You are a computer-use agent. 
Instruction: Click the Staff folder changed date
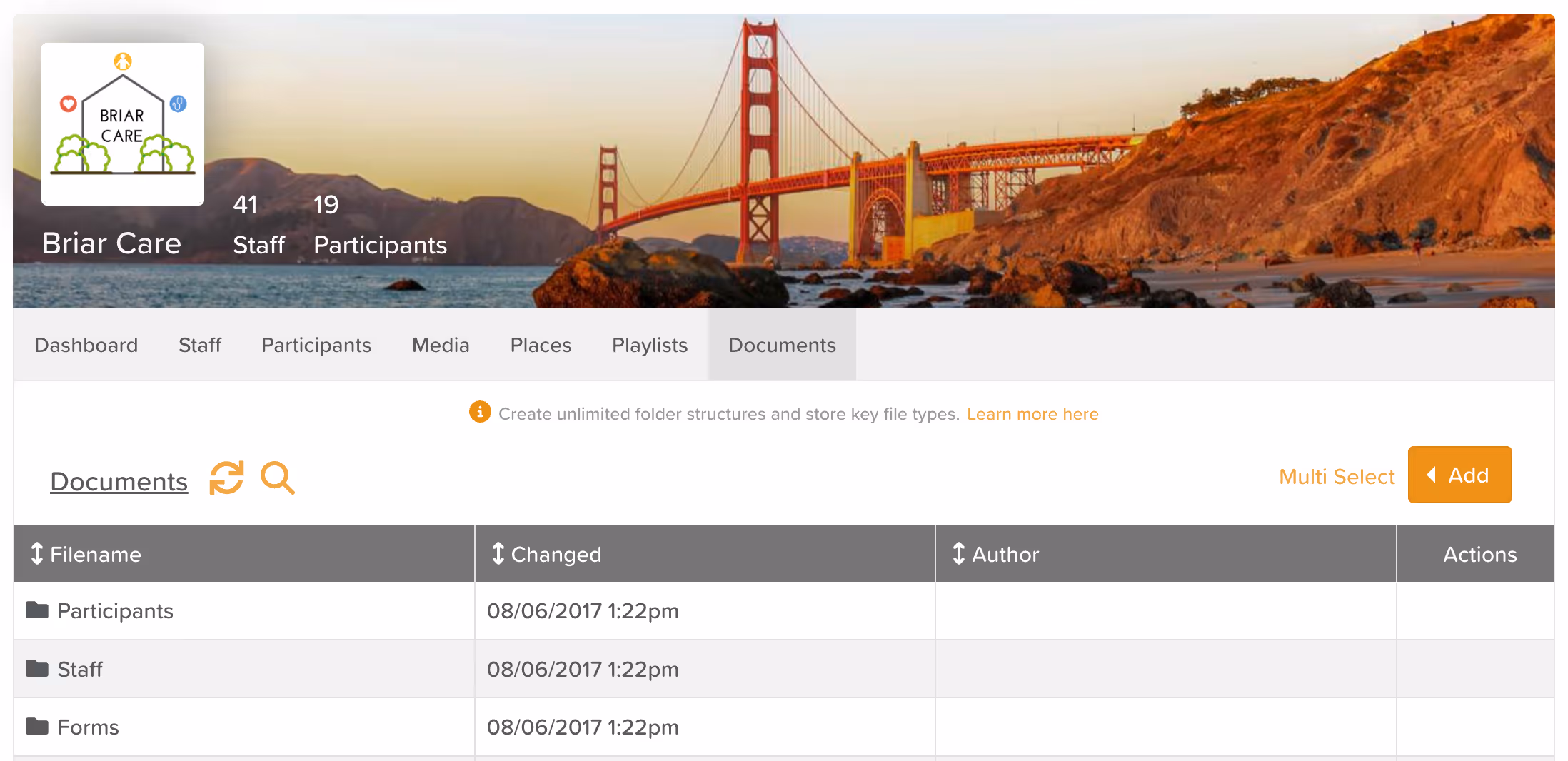583,670
